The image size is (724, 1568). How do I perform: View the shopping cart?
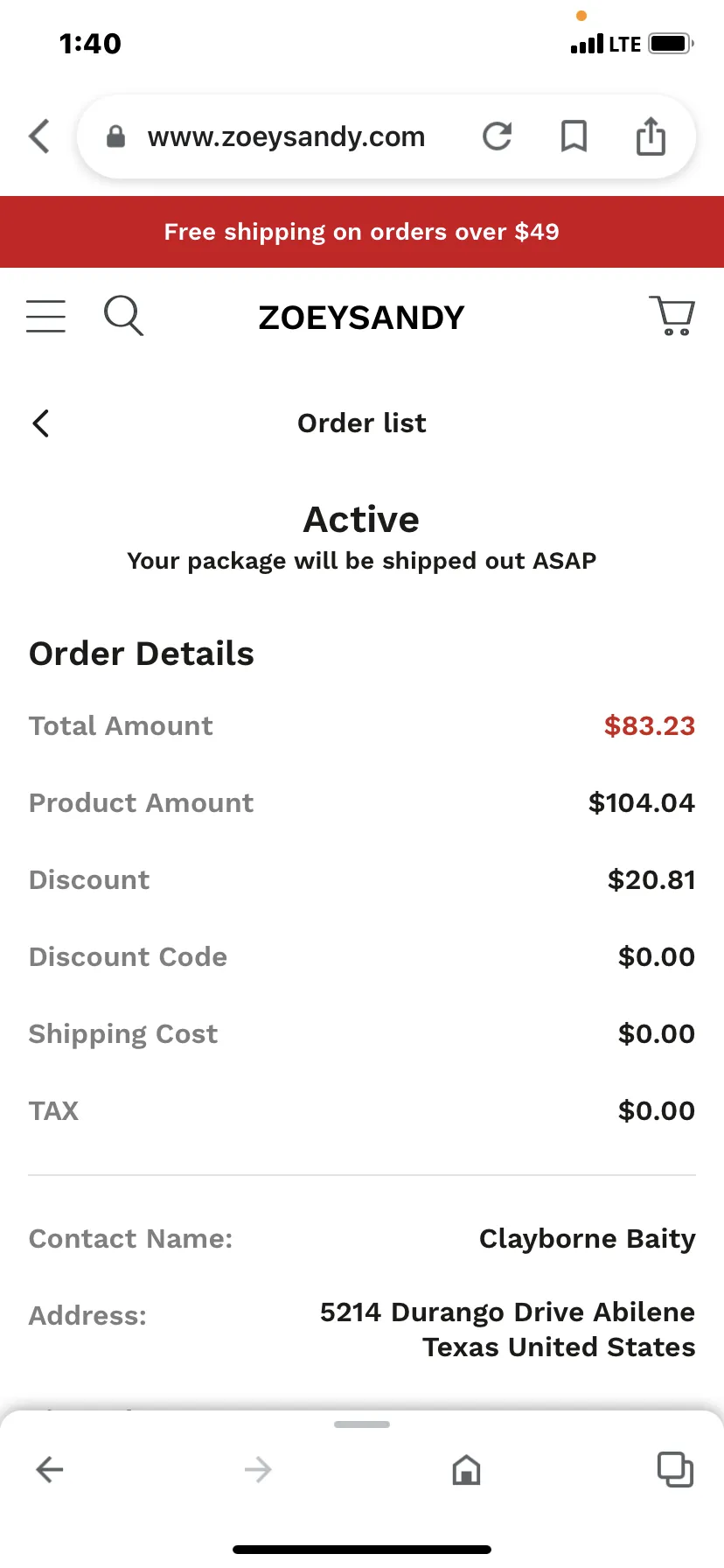[672, 316]
